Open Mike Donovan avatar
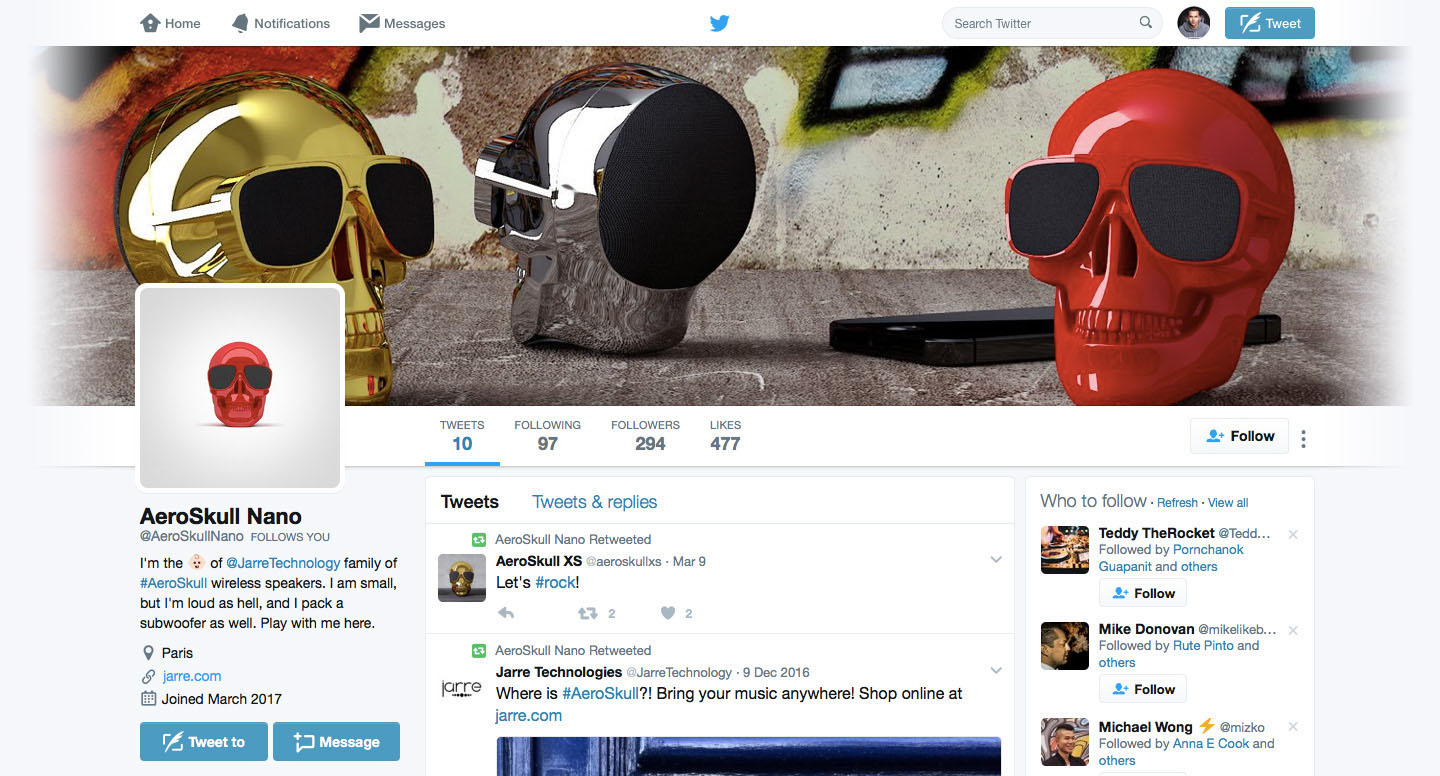Viewport: 1440px width, 776px height. [x=1065, y=646]
